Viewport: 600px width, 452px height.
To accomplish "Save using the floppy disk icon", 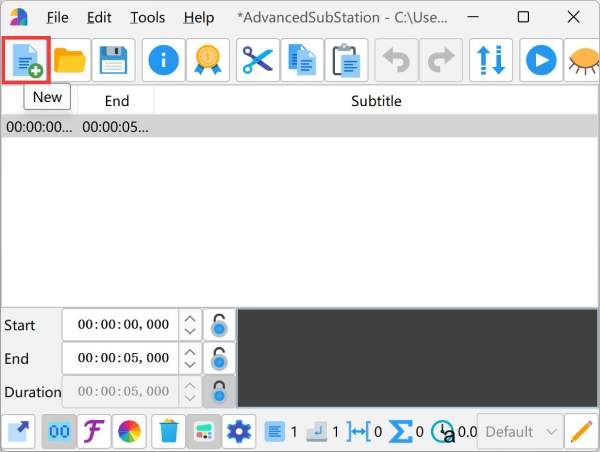I will point(113,60).
